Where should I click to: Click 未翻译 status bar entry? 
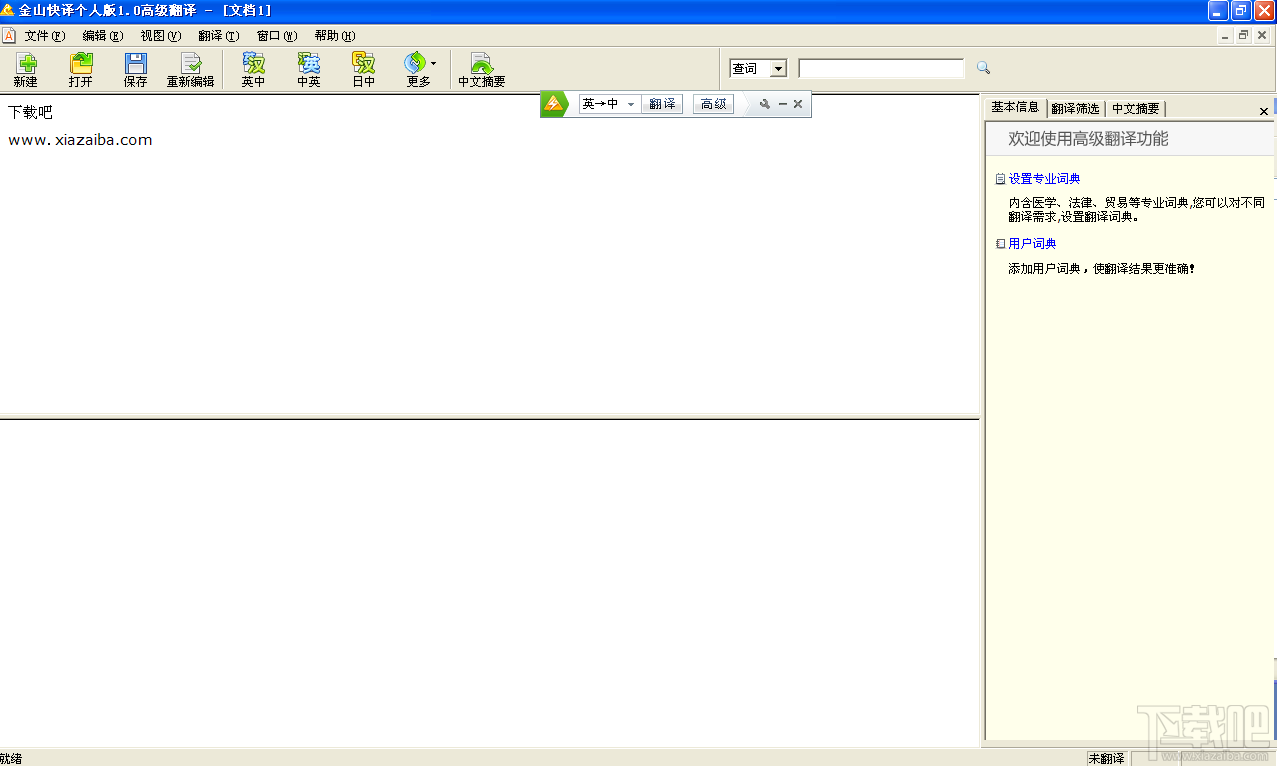coord(1106,758)
